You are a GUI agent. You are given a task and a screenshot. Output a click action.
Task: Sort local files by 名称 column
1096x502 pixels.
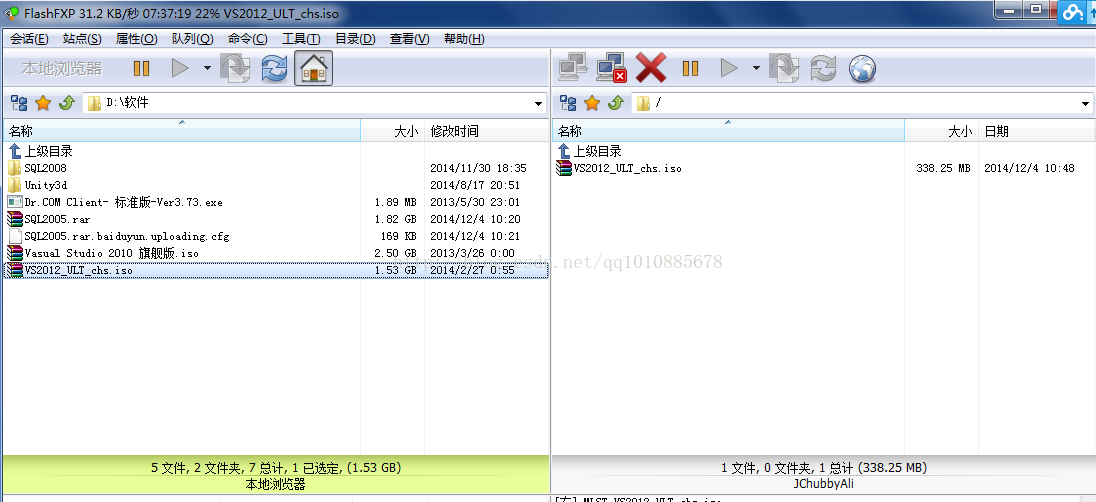(x=182, y=131)
